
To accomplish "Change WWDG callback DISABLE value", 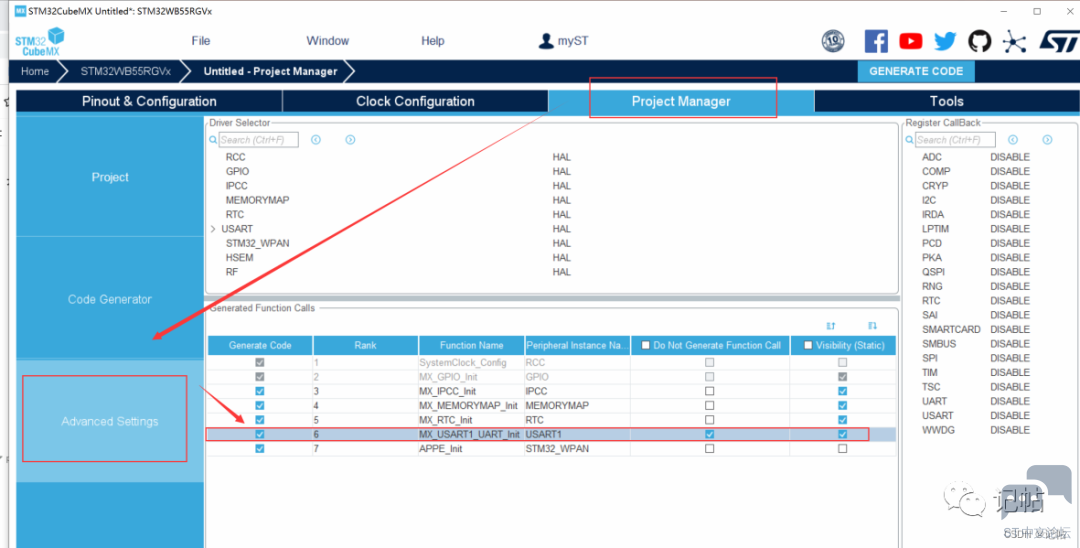I will click(x=1010, y=430).
